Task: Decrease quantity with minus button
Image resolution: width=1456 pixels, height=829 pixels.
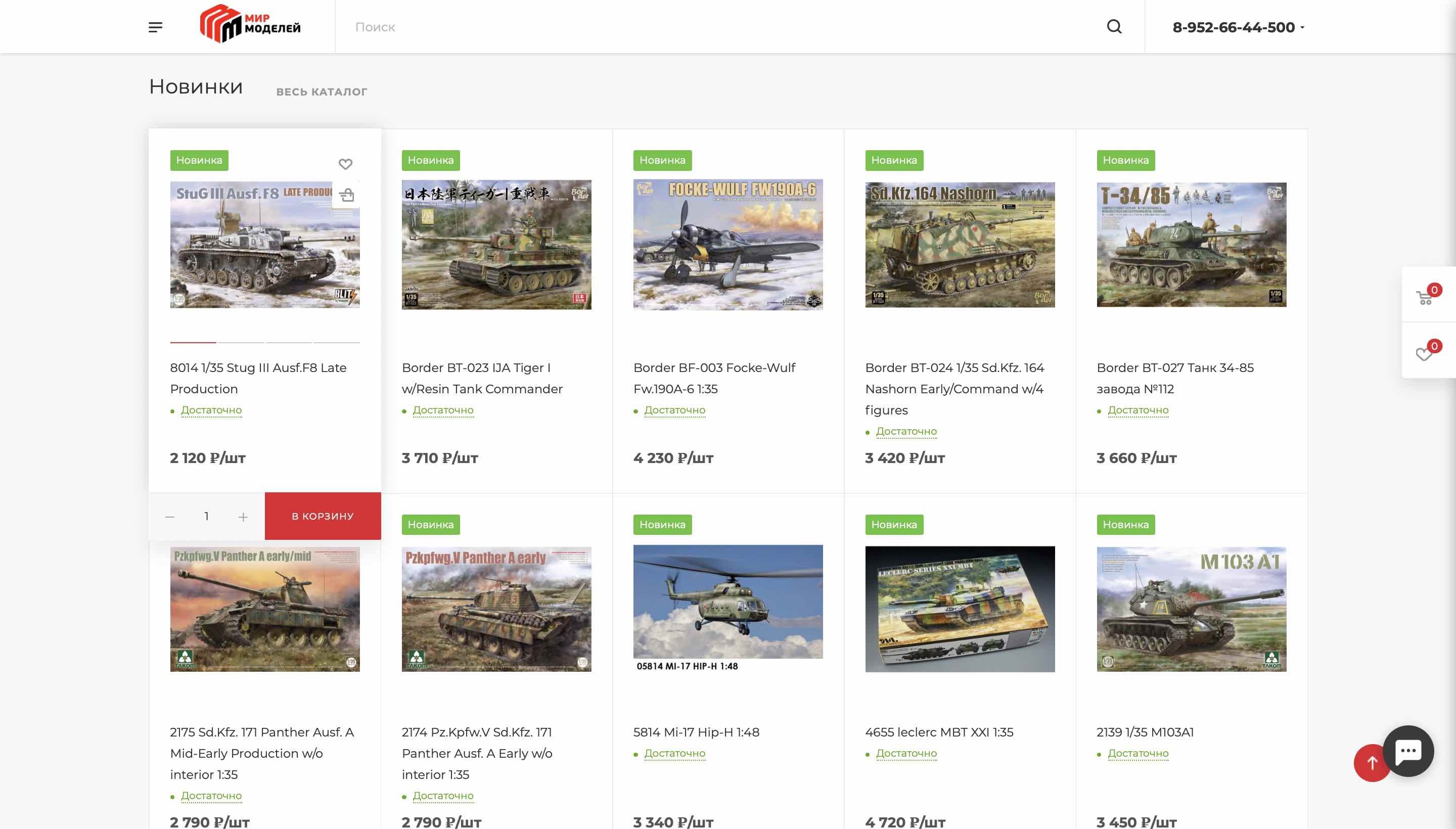Action: [x=170, y=517]
